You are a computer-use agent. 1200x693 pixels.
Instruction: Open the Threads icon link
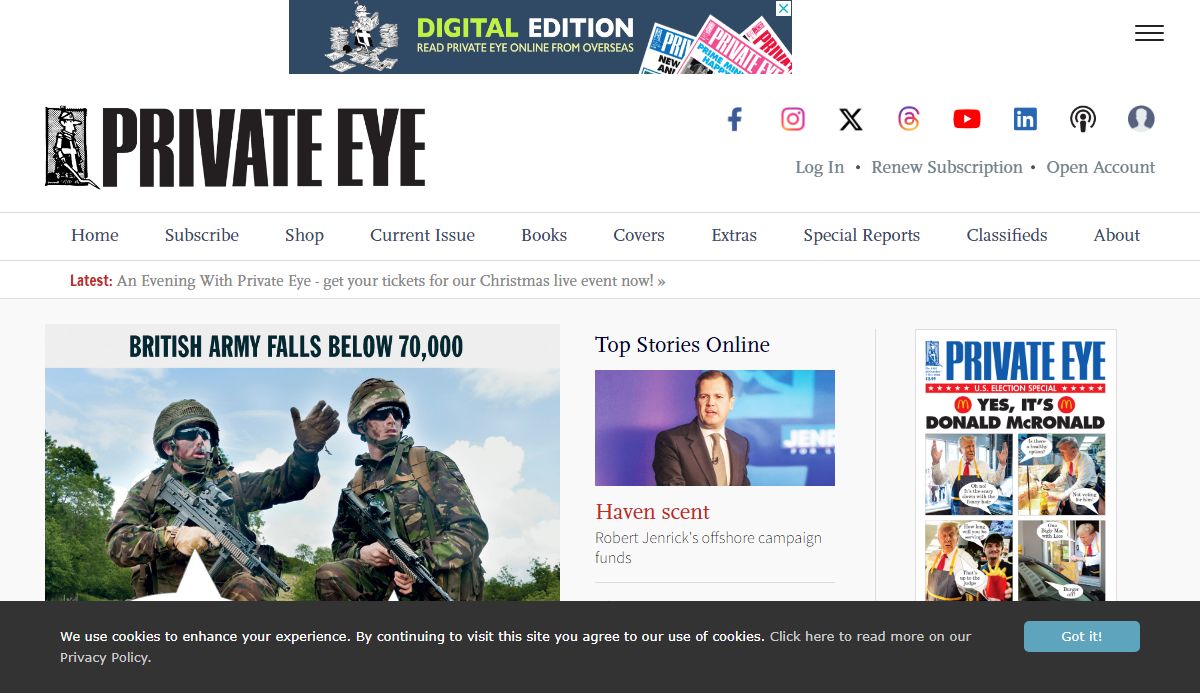(x=909, y=120)
